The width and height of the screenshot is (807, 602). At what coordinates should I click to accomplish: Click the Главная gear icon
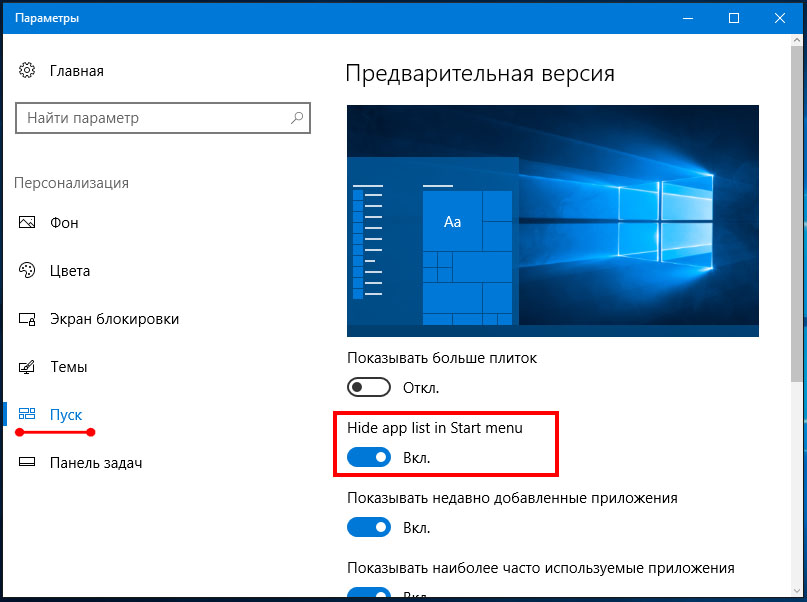pyautogui.click(x=27, y=70)
